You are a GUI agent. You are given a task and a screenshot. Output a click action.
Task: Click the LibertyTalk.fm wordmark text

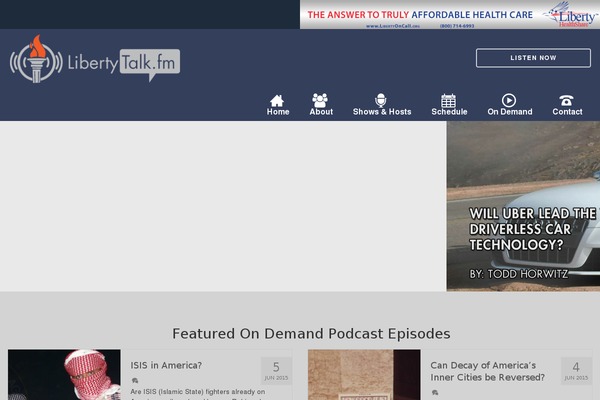point(123,63)
